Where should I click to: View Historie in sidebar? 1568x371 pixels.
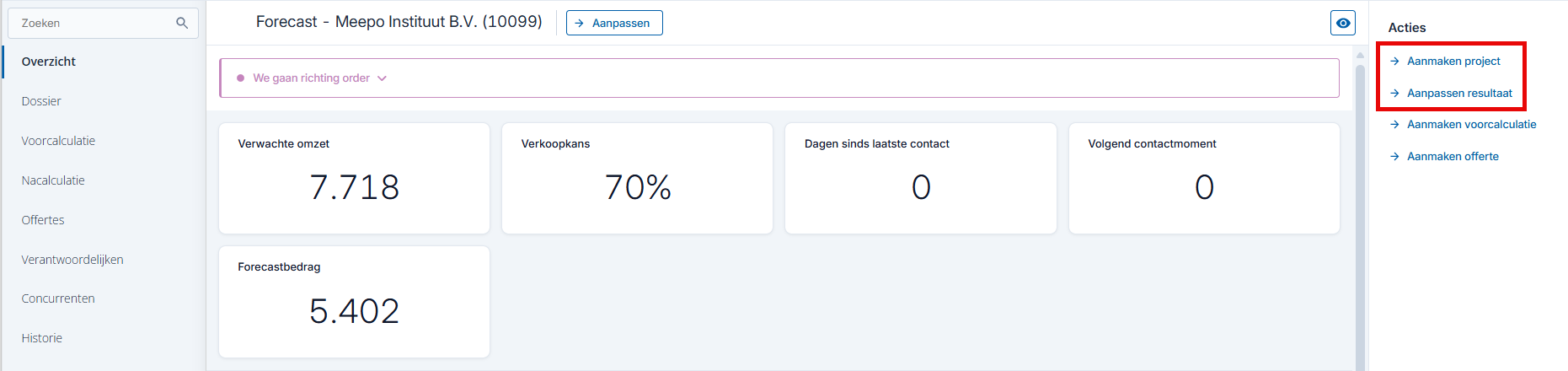tap(42, 338)
